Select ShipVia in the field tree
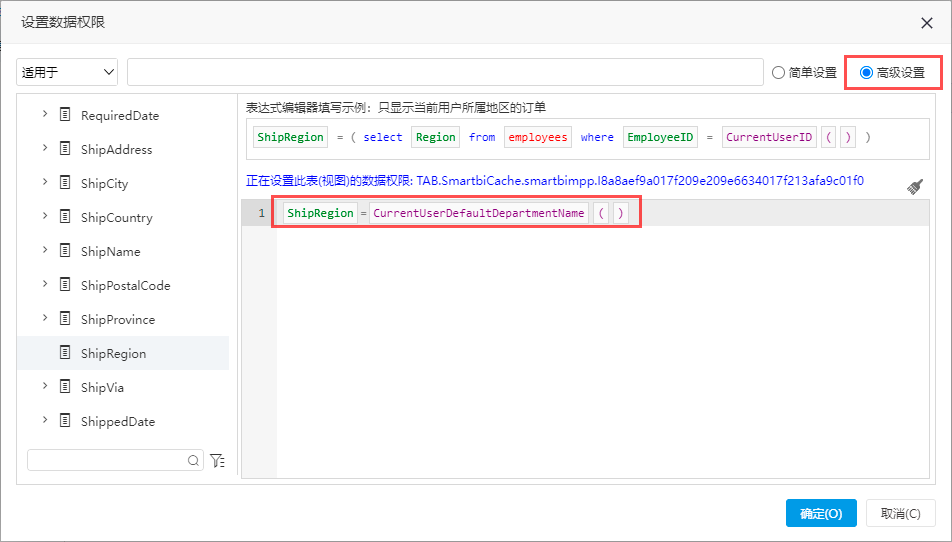 (102, 387)
